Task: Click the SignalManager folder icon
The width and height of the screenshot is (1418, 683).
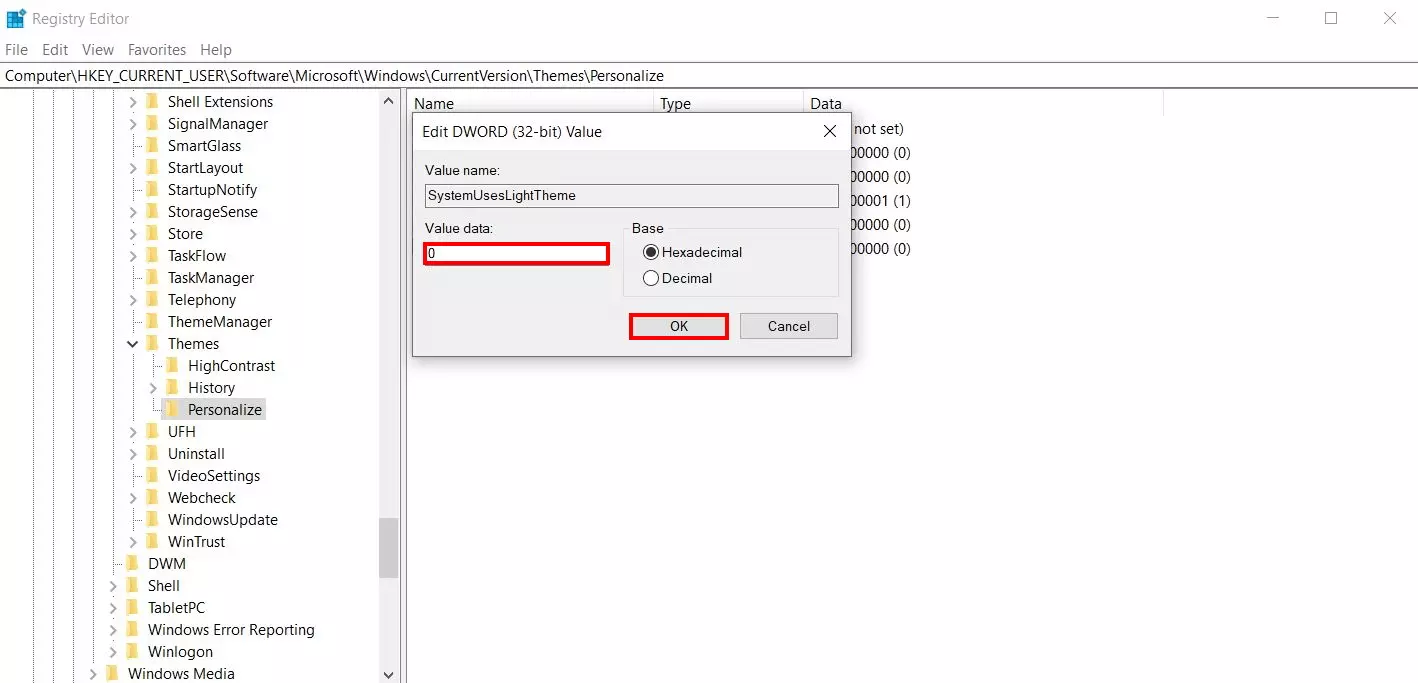Action: click(152, 123)
